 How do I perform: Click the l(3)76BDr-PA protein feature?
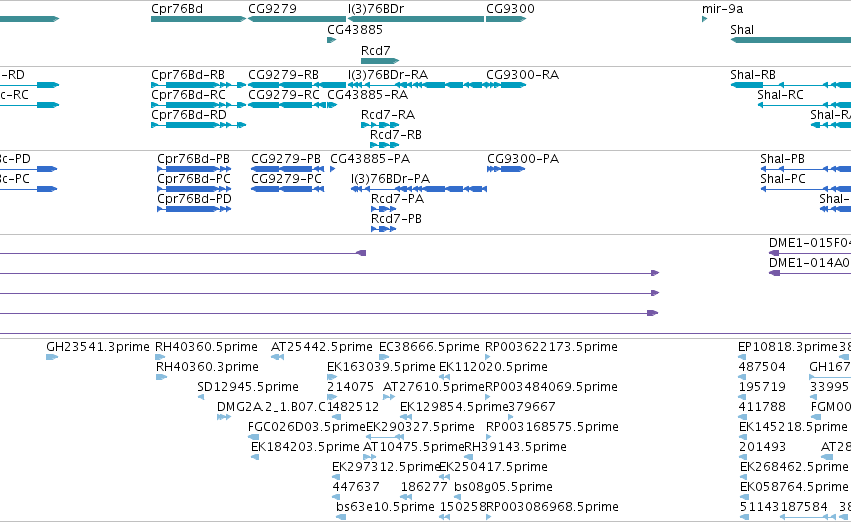click(418, 189)
